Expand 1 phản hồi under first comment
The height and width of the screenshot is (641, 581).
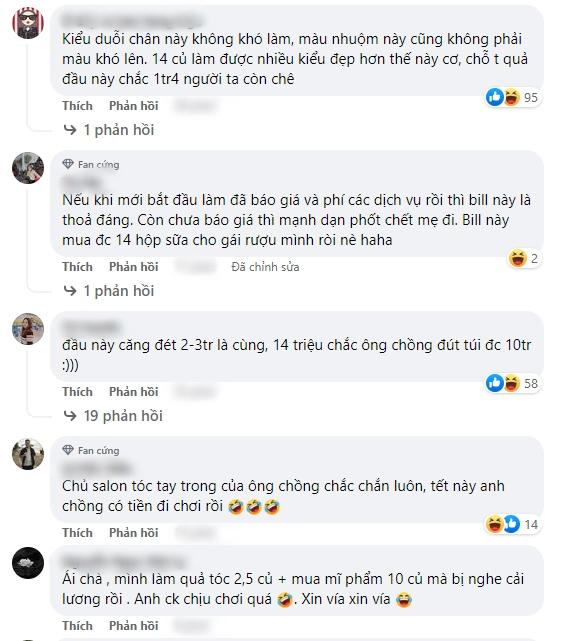[109, 130]
